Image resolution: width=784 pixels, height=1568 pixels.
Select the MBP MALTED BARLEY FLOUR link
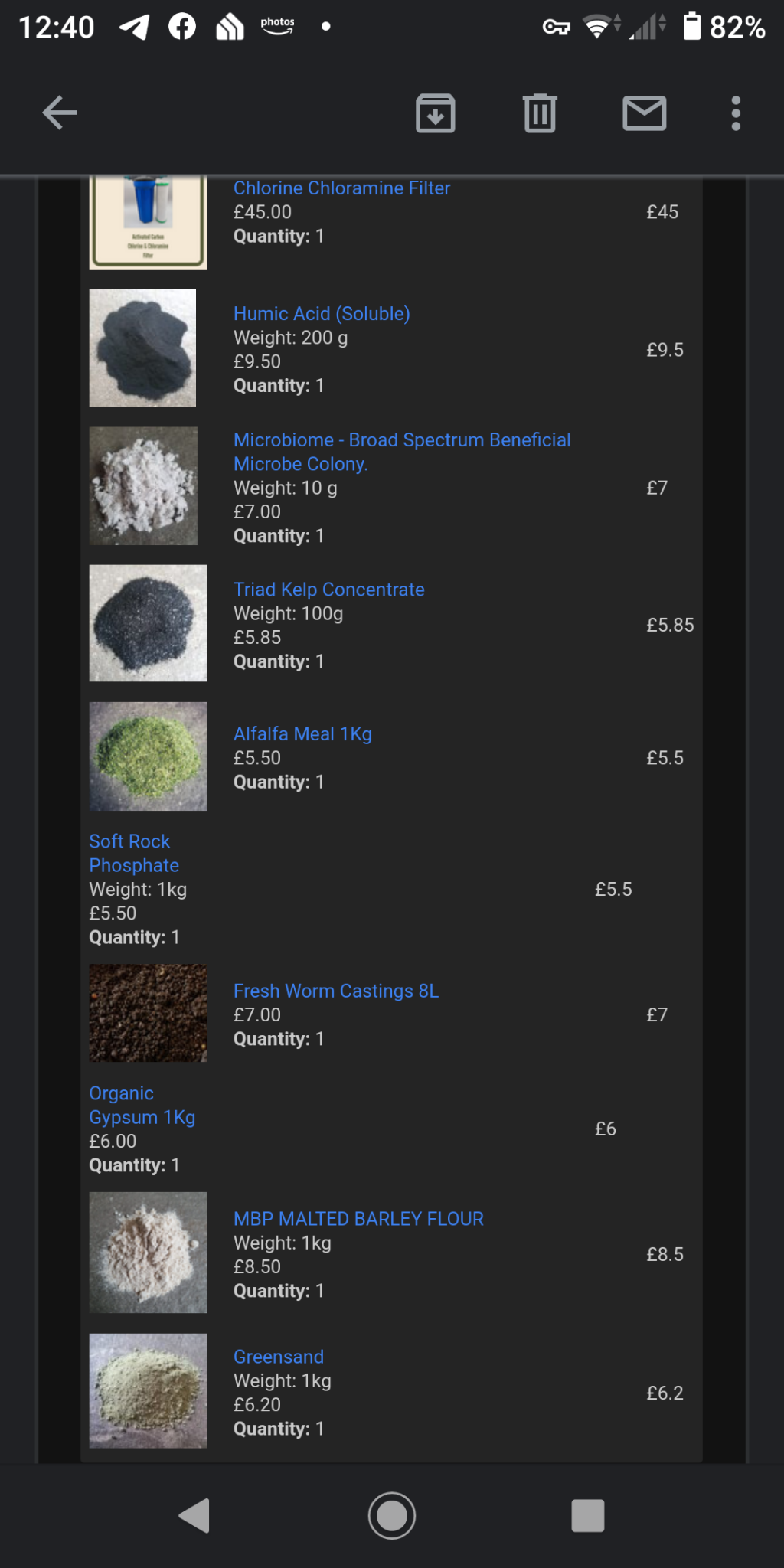click(358, 1219)
